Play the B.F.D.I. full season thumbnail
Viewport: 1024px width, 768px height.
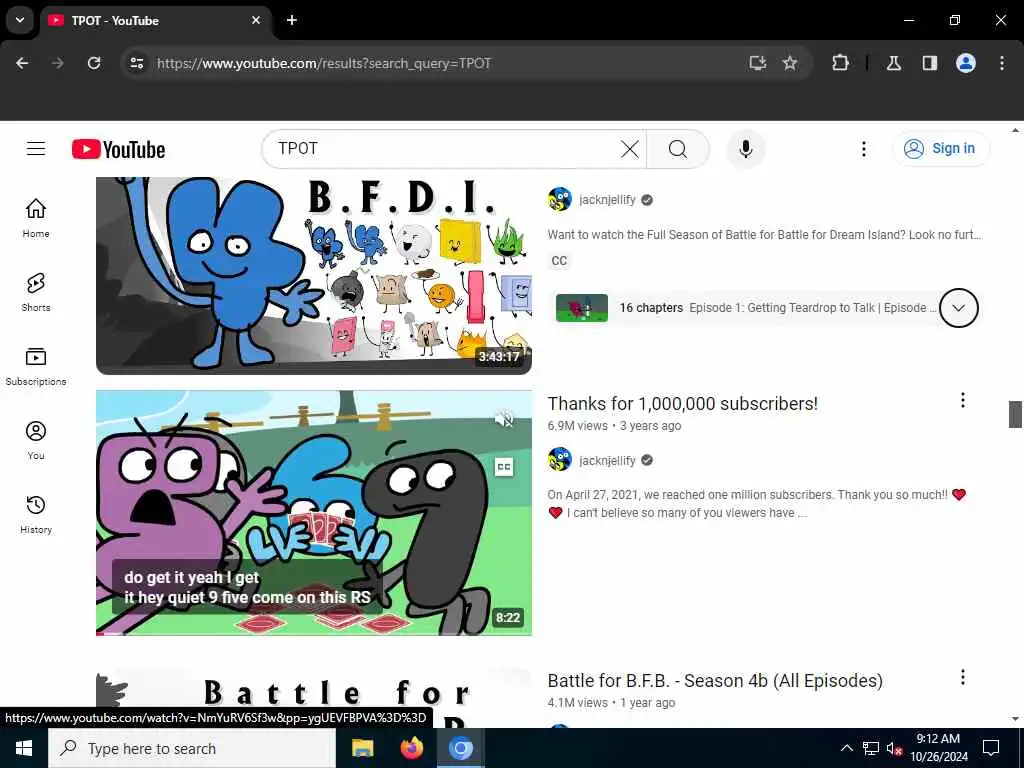[x=313, y=275]
